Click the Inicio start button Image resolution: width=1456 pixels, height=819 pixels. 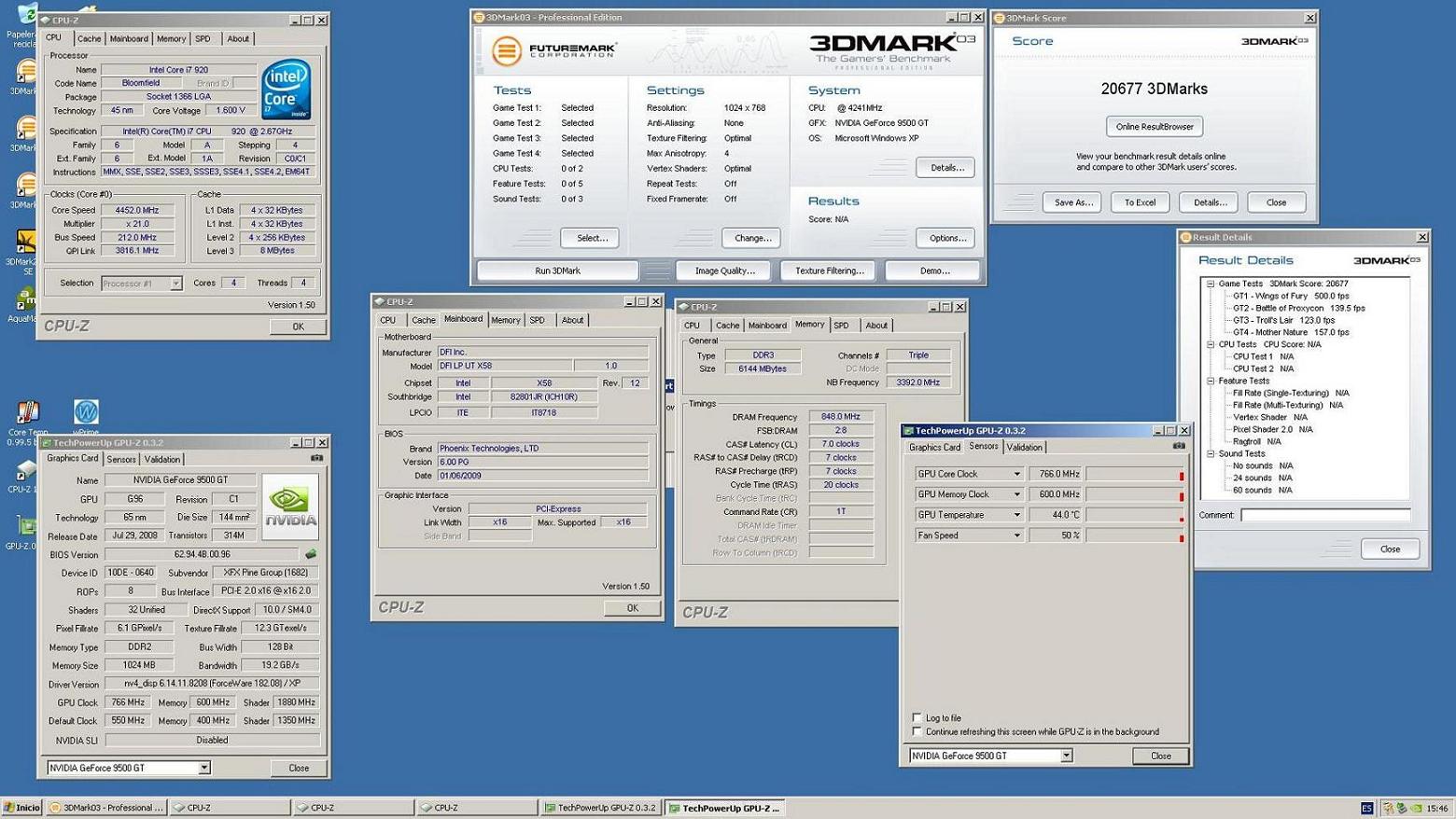(x=22, y=808)
